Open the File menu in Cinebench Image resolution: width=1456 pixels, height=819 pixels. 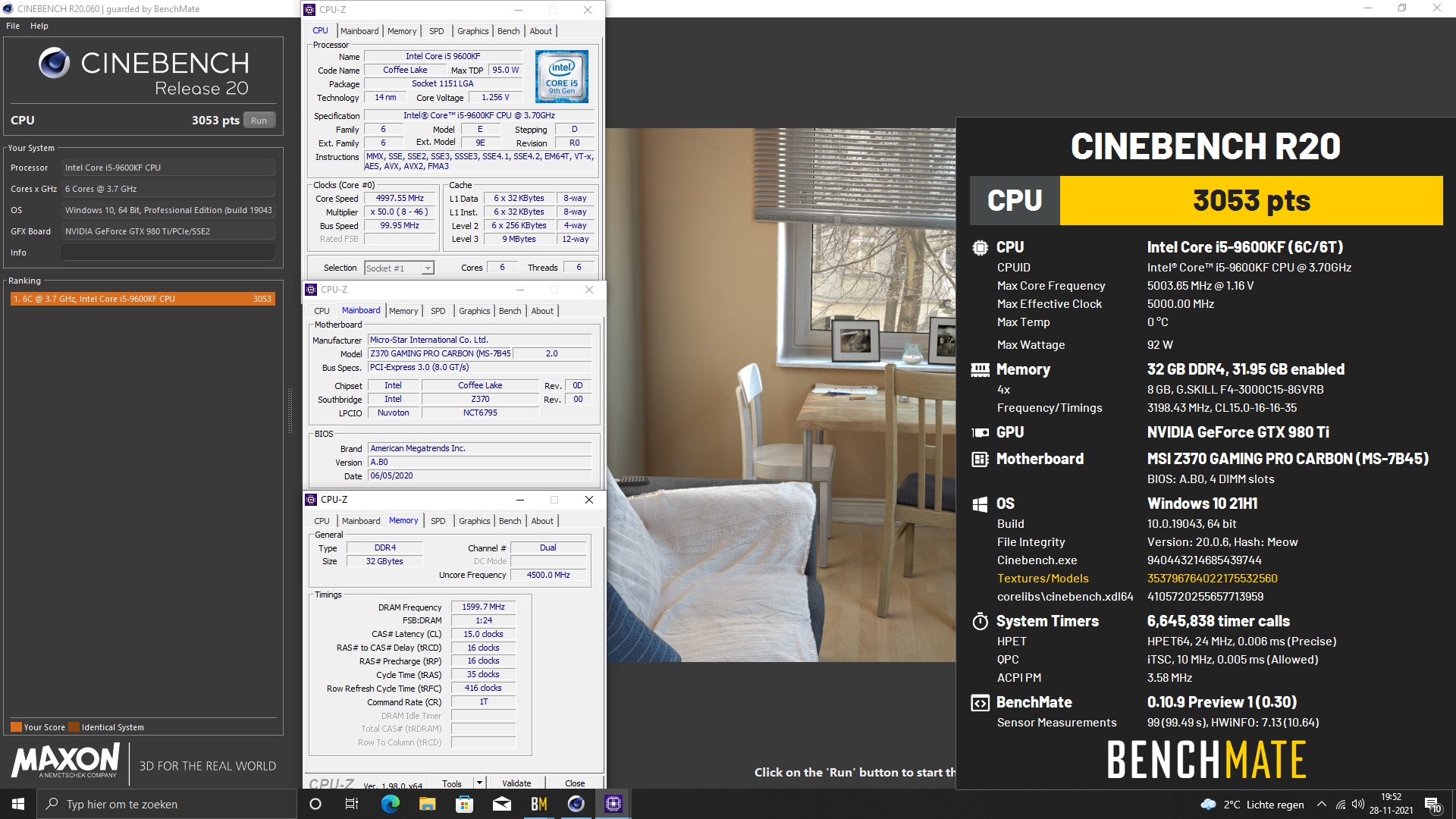pyautogui.click(x=13, y=26)
